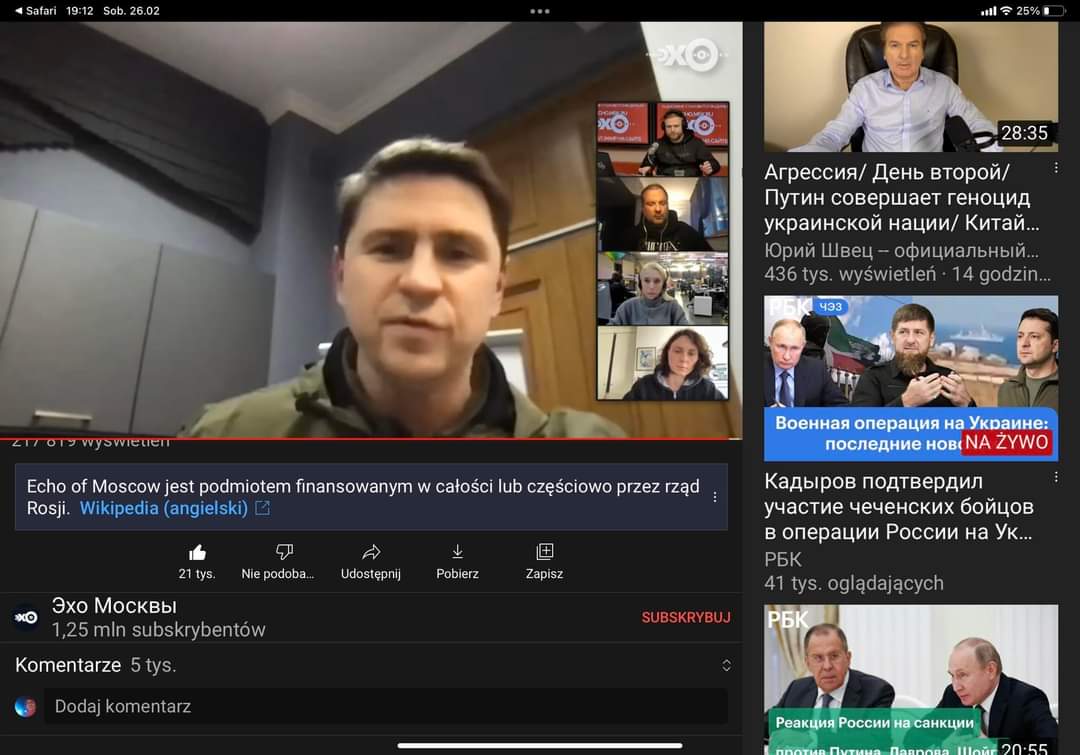Viewport: 1080px width, 755px height.
Task: Tap the Zapisz save-to-playlist icon
Action: pyautogui.click(x=544, y=552)
